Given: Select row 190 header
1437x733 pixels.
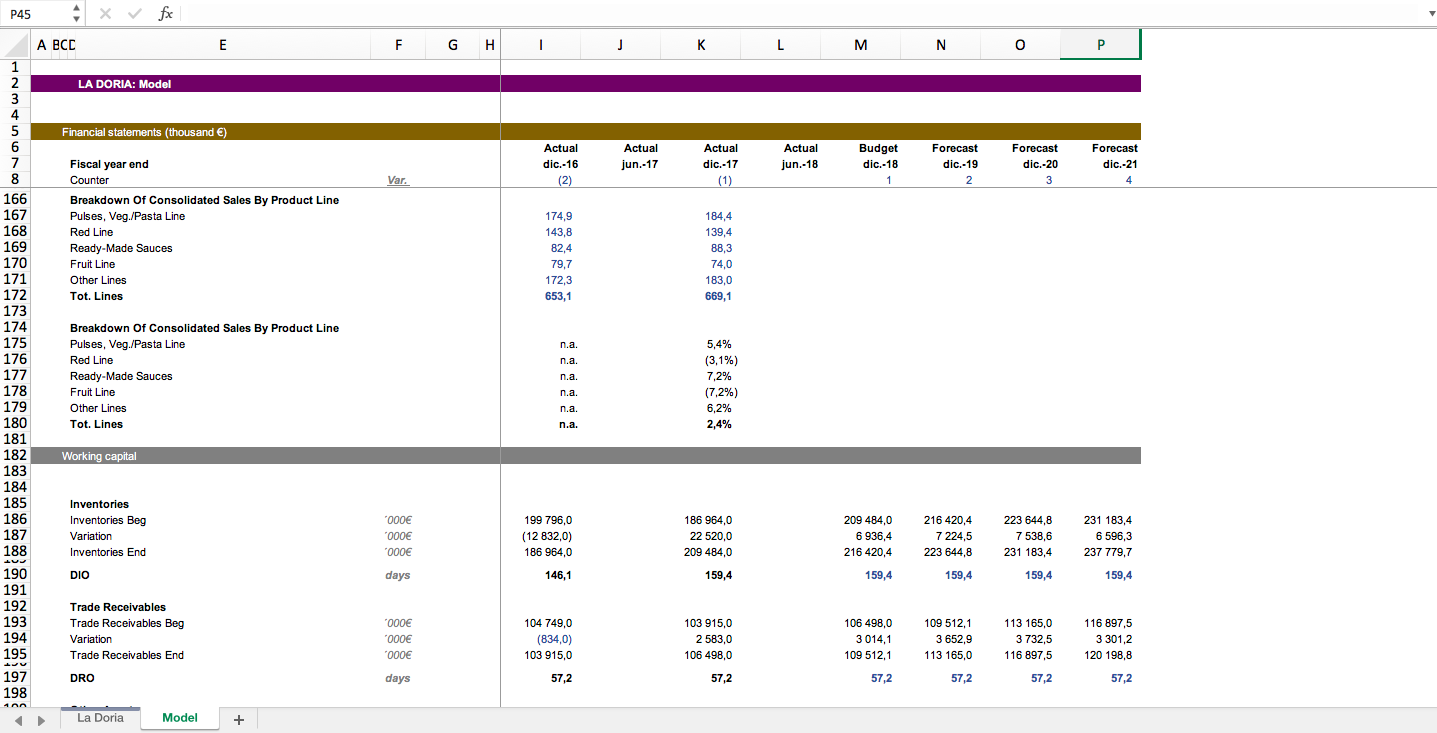Looking at the screenshot, I should coord(15,575).
